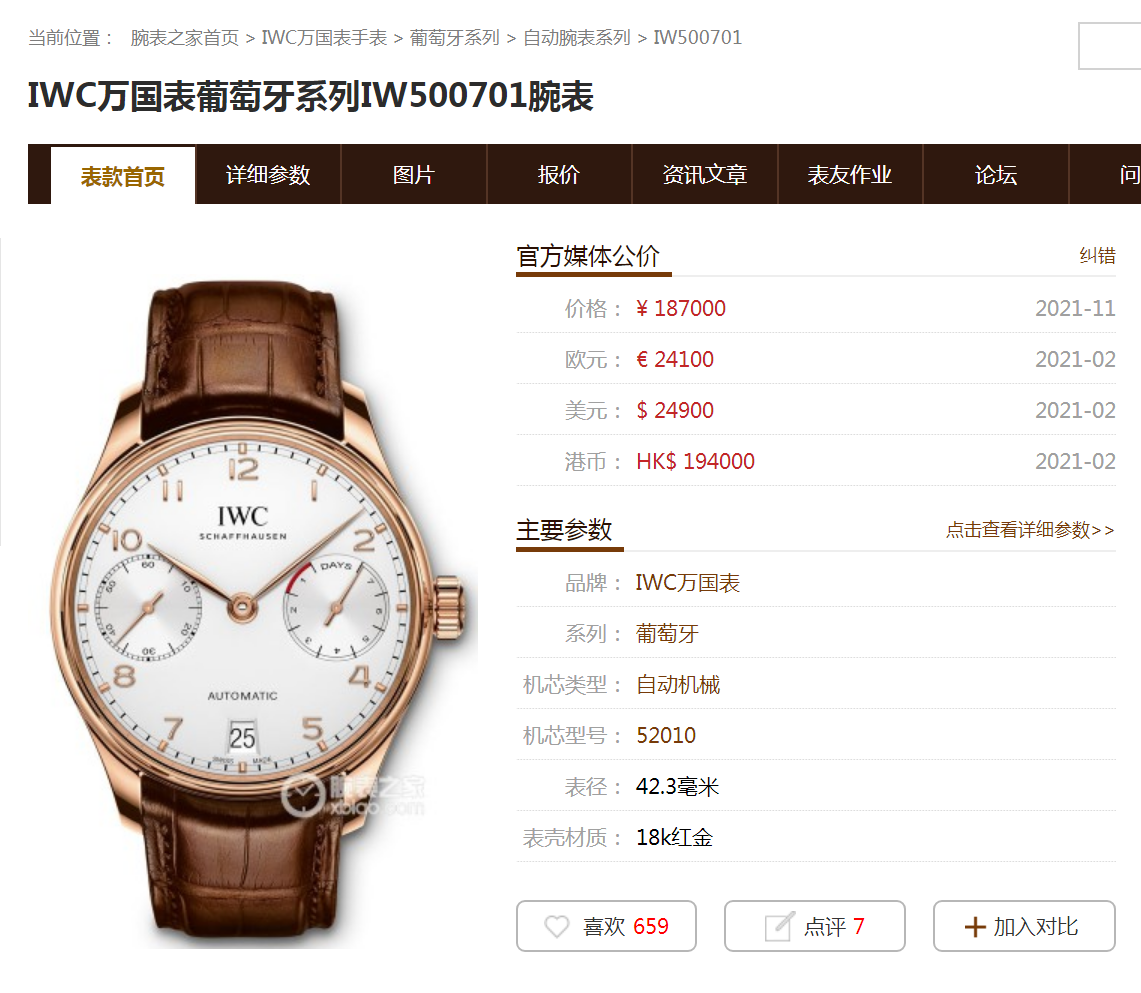This screenshot has height=993, width=1141.
Task: Click the plus icon beside 加入对比
Action: (x=974, y=927)
